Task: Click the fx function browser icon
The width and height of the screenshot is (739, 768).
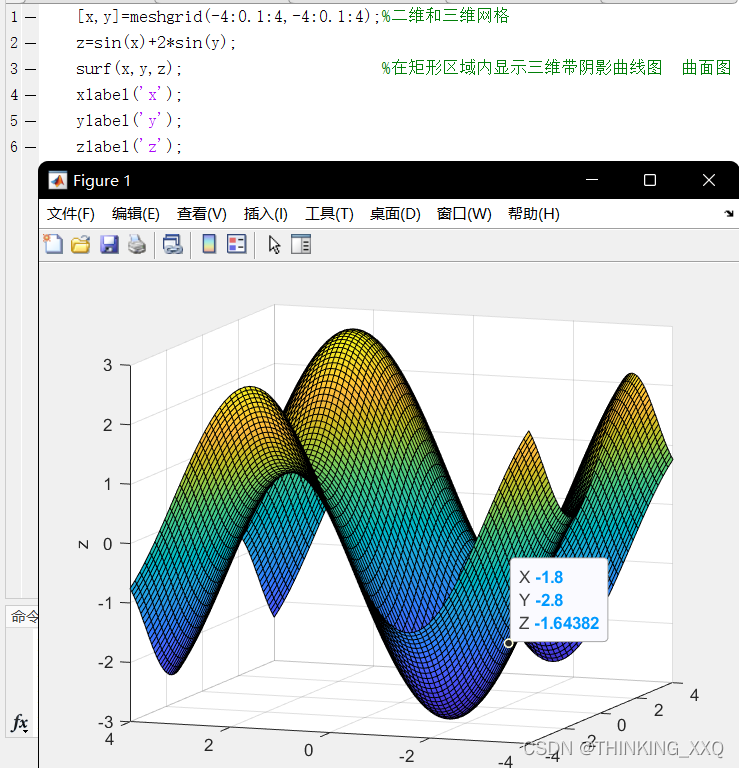Action: point(20,723)
